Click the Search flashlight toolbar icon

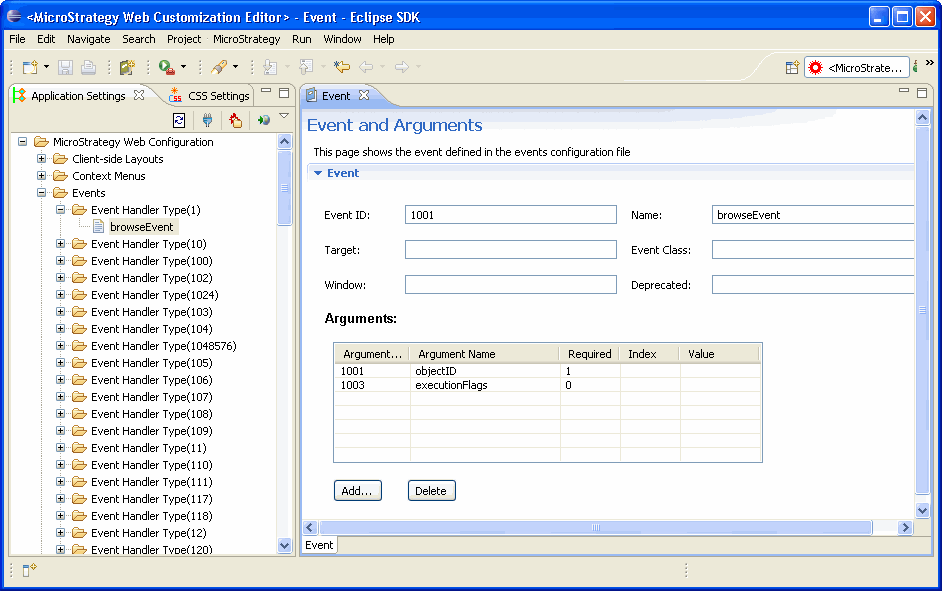pyautogui.click(x=219, y=67)
